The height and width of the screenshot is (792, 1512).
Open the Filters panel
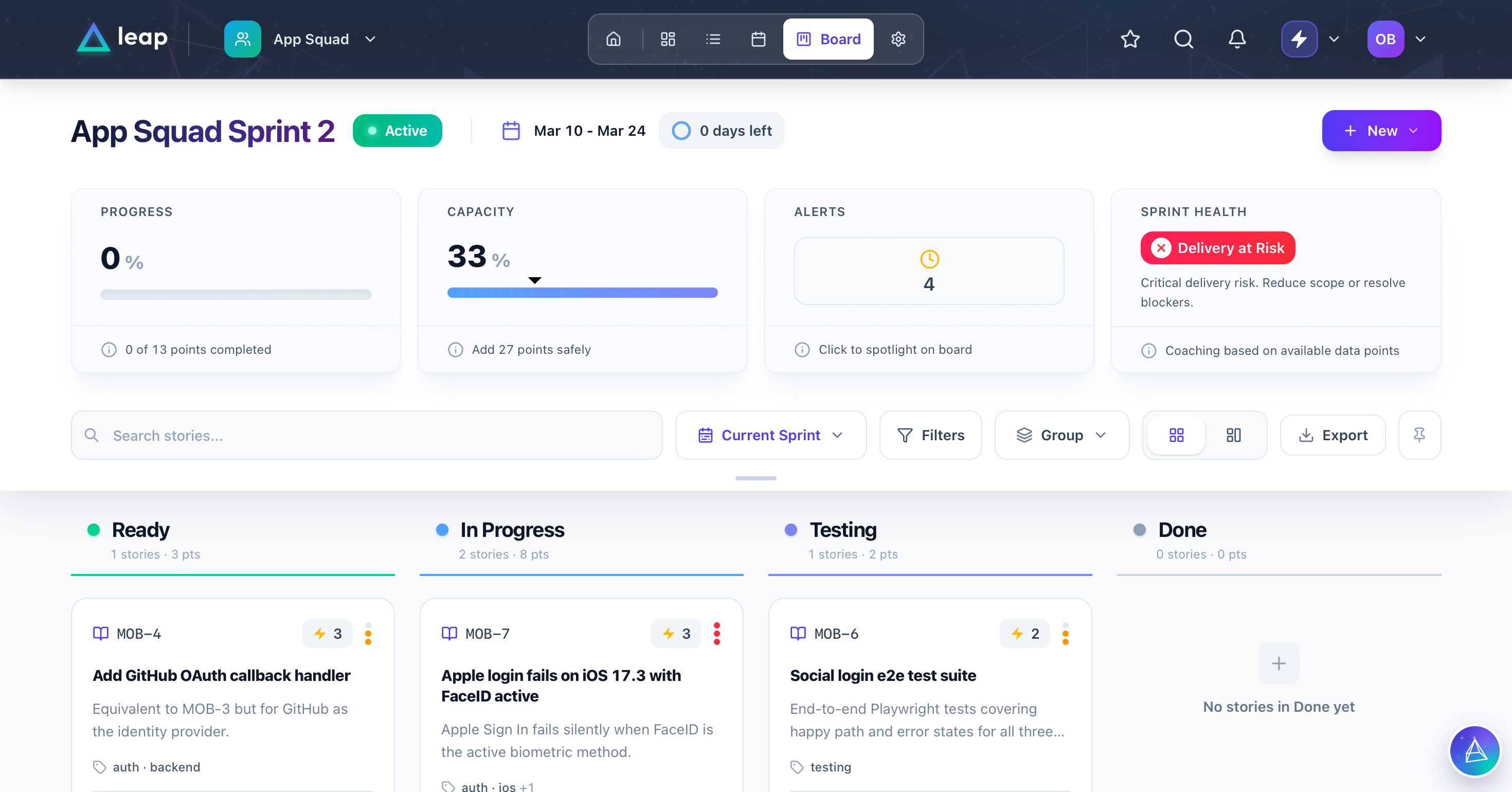point(930,435)
